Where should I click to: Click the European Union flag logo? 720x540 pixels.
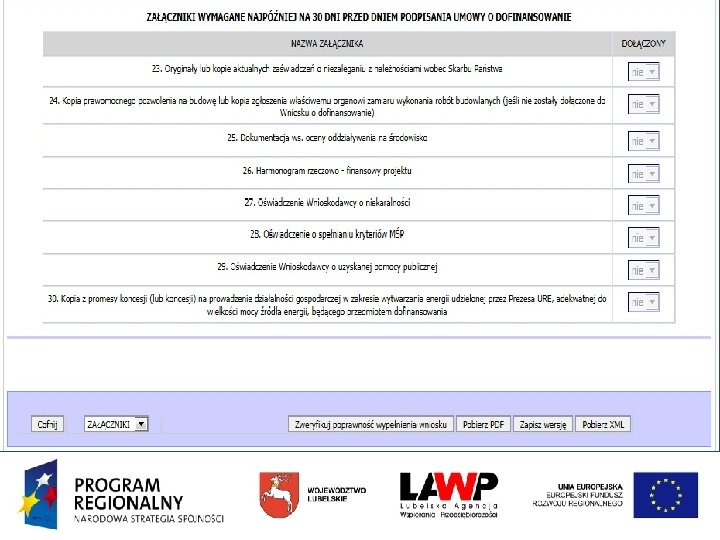coord(665,495)
